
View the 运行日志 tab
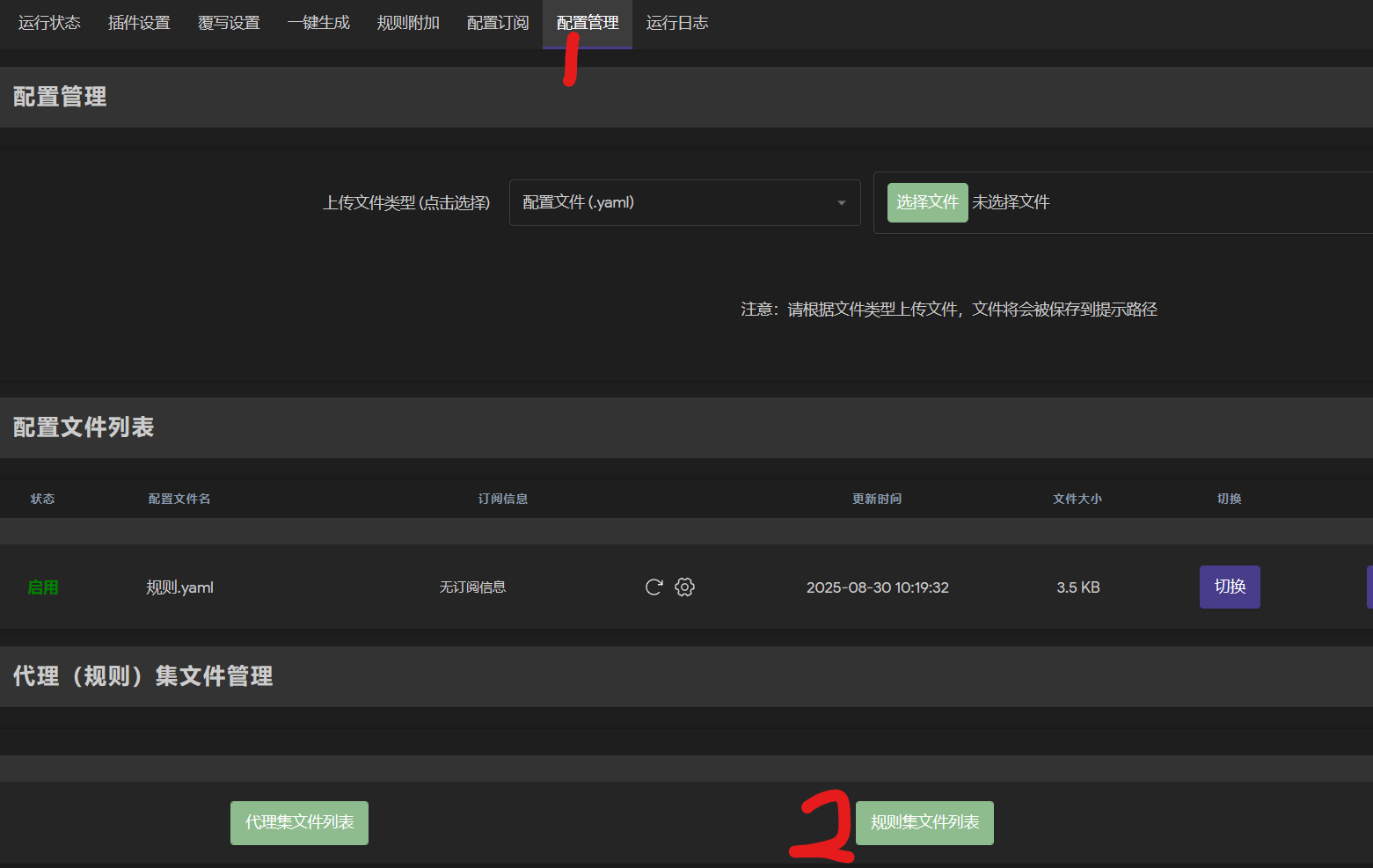(x=677, y=23)
